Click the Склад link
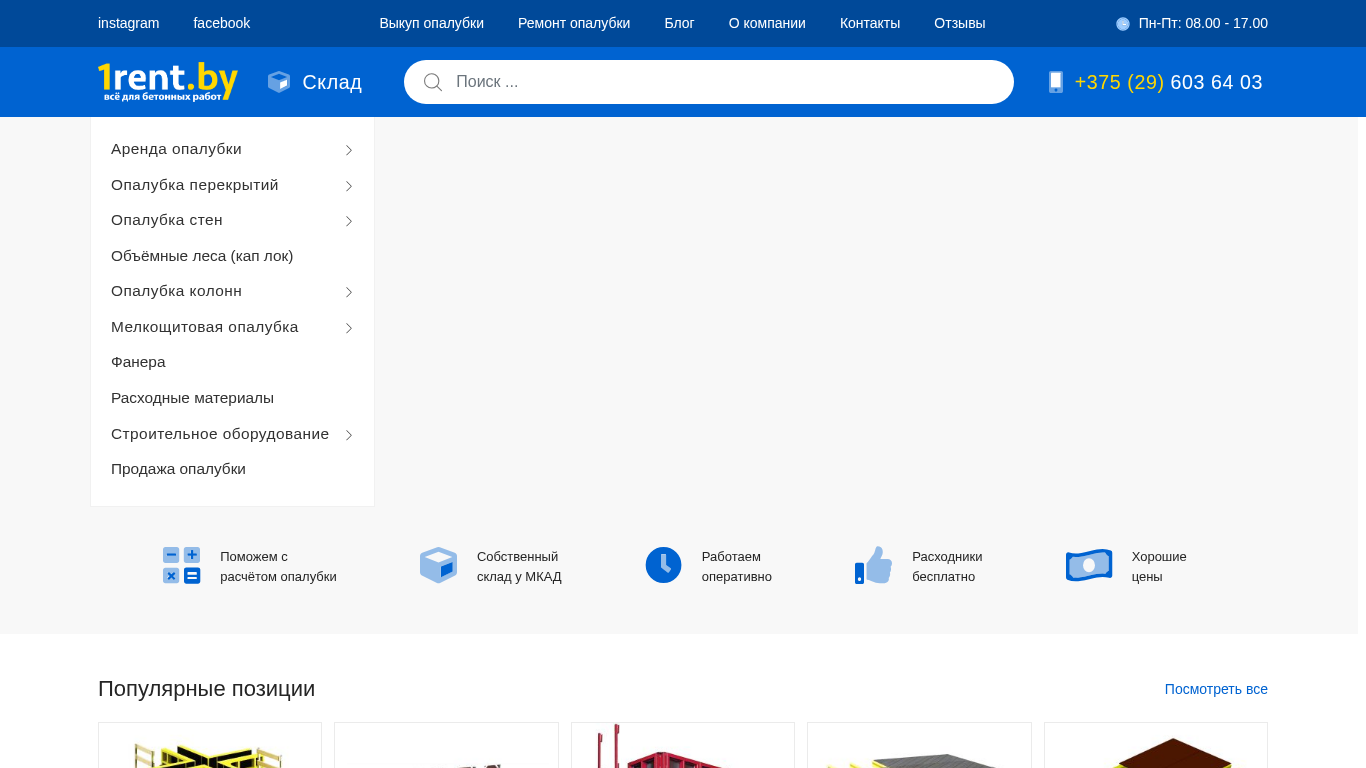 tap(332, 82)
